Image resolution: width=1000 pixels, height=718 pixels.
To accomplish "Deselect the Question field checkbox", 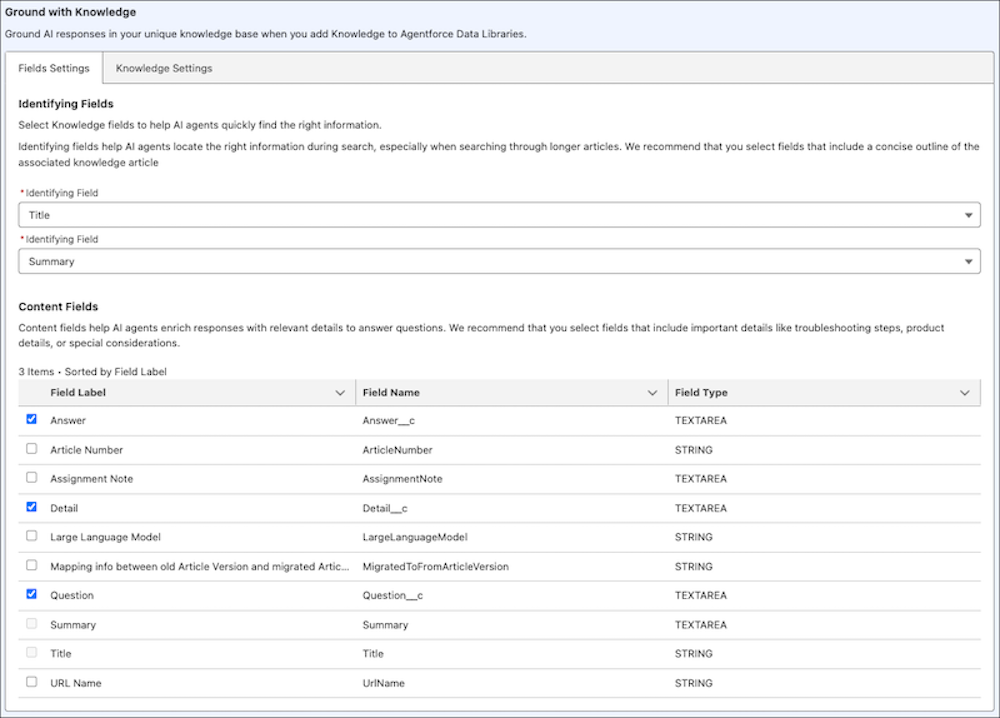I will click(x=31, y=594).
